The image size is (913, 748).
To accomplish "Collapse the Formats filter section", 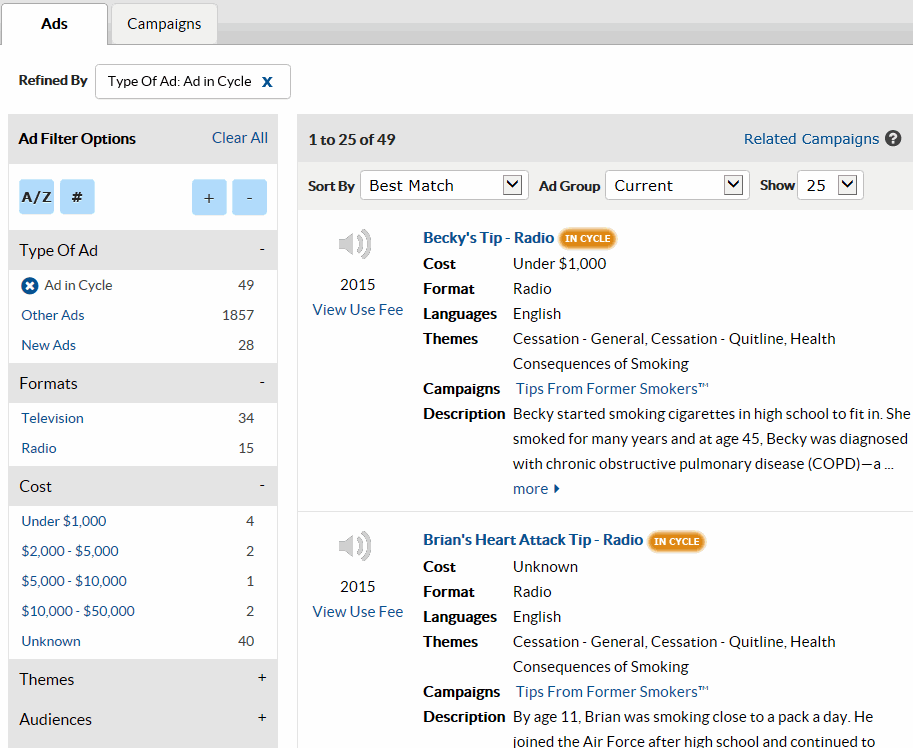I will pyautogui.click(x=262, y=383).
